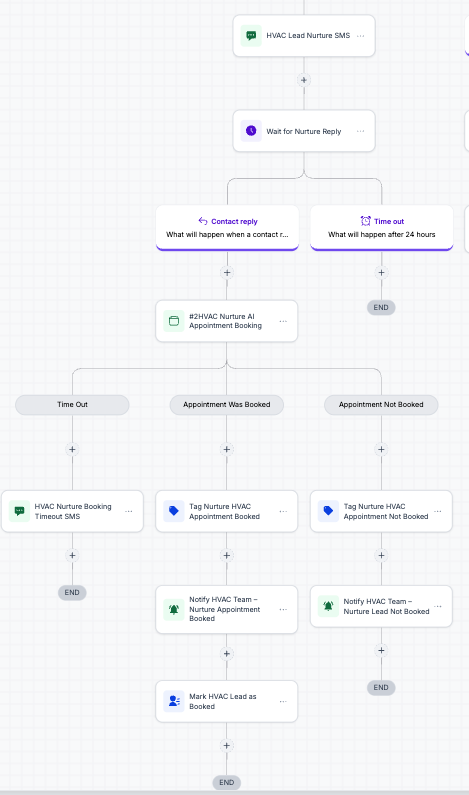This screenshot has height=795, width=469.
Task: Click the tag icon on Tag Nurture HVAC Appointment Not Booked
Action: 328,511
